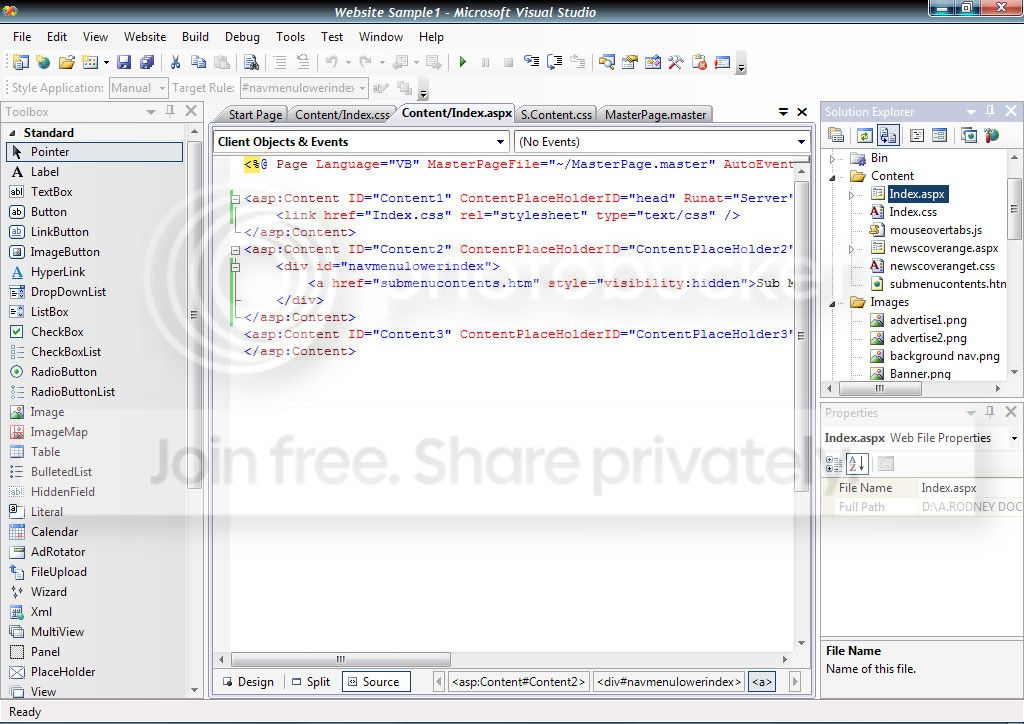This screenshot has width=1024, height=724.
Task: Click the Open File folder icon in toolbar
Action: click(x=67, y=62)
